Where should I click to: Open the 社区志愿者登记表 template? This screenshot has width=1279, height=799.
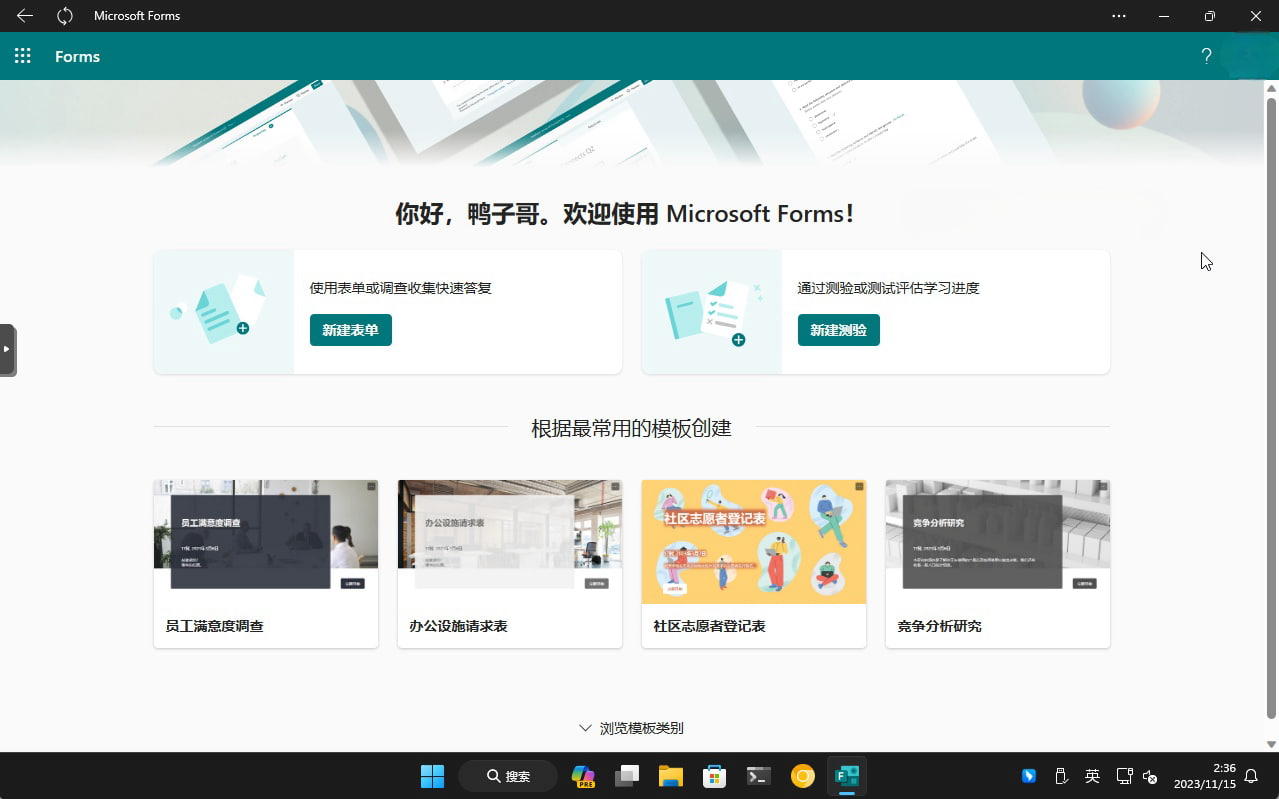753,563
